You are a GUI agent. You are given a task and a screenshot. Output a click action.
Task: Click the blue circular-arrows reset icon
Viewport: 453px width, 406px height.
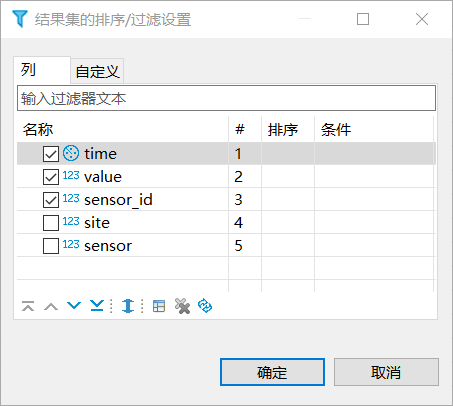[x=205, y=306]
